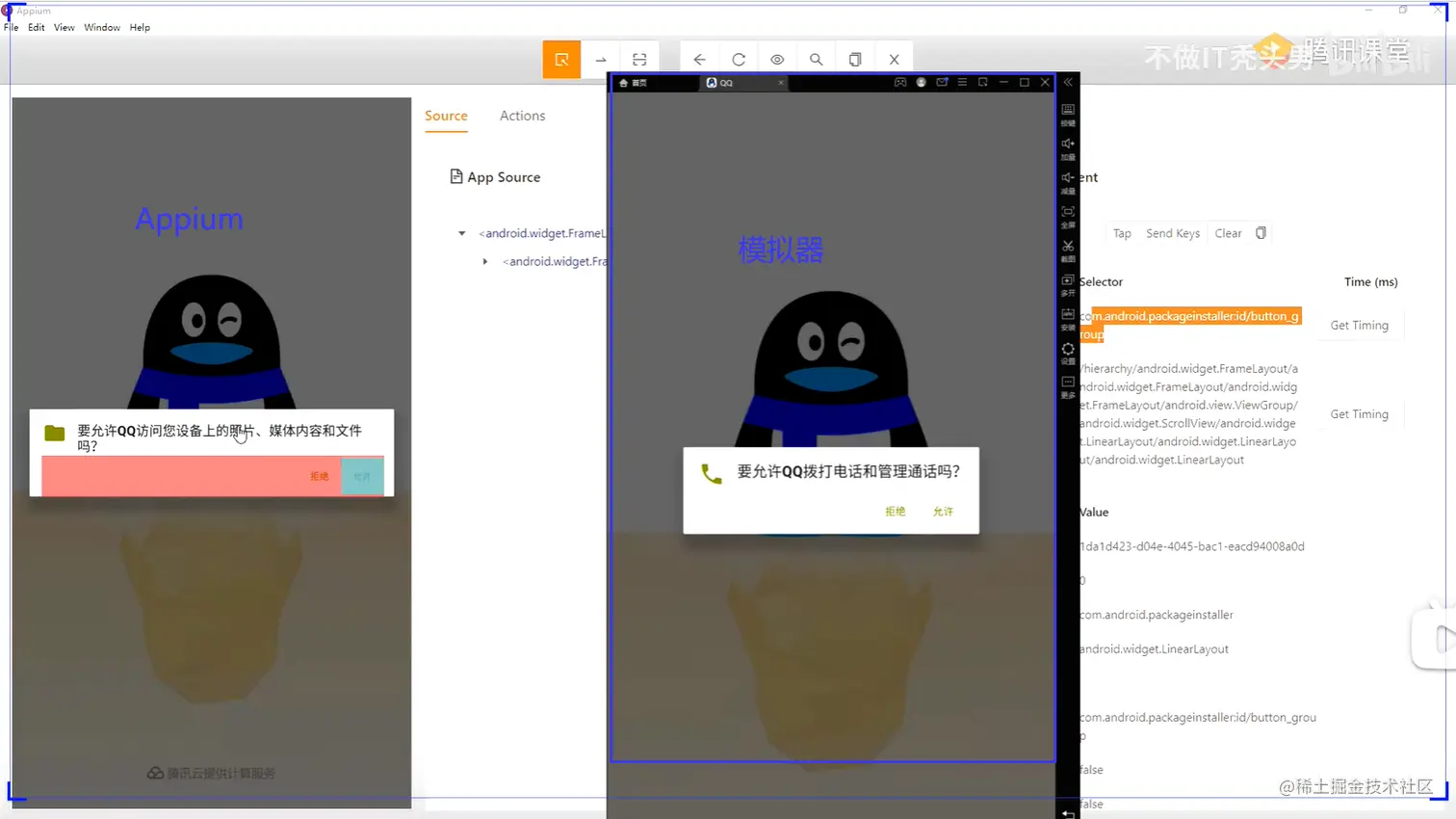The width and height of the screenshot is (1456, 819).
Task: Click highlighted 允许 in Appium screenshot dialog
Action: tap(362, 476)
